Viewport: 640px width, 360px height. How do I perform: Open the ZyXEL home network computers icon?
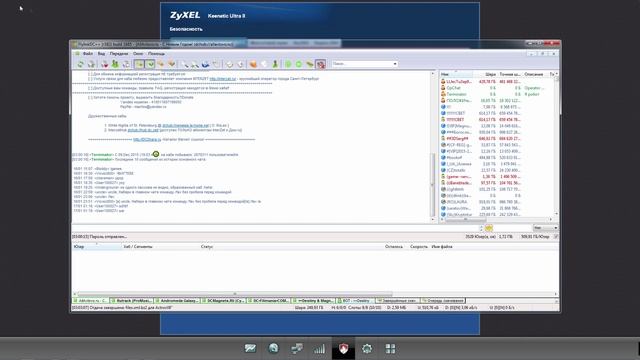pos(297,348)
